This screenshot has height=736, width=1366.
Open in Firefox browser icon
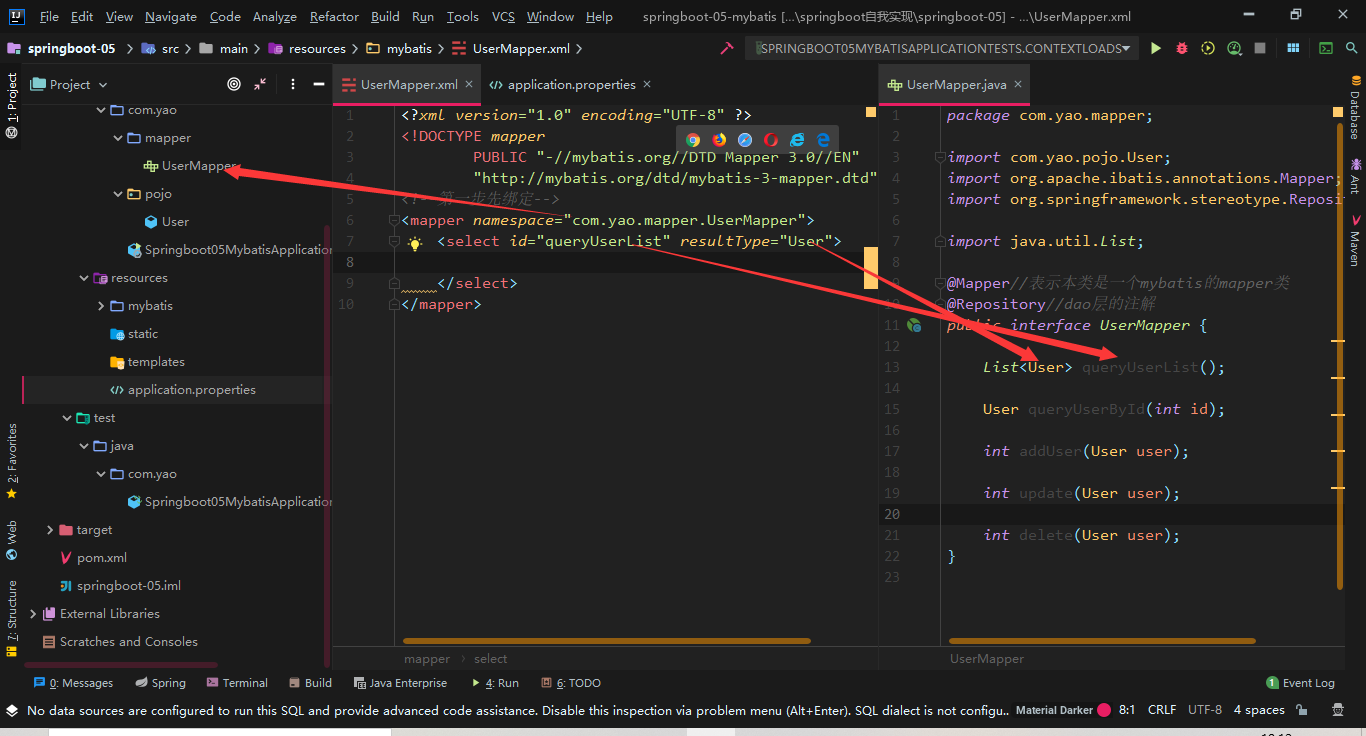coord(719,140)
